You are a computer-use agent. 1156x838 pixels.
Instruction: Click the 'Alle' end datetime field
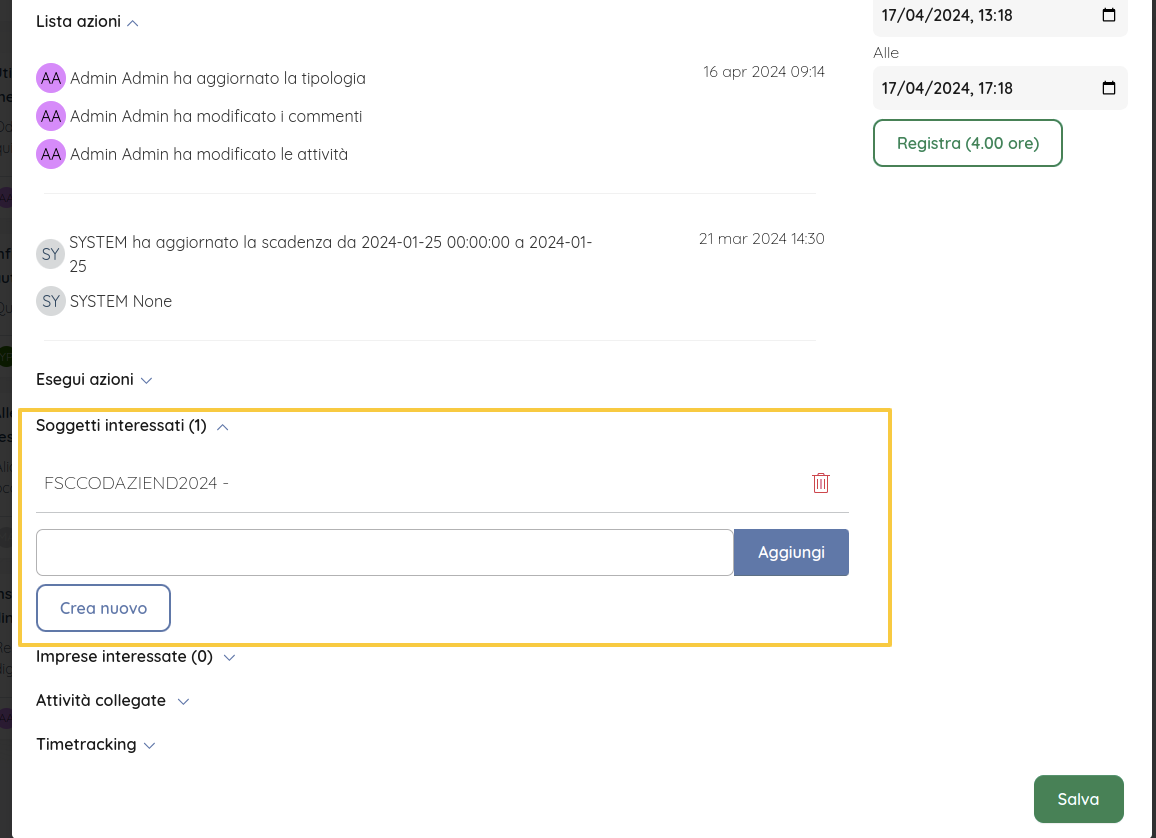point(985,88)
